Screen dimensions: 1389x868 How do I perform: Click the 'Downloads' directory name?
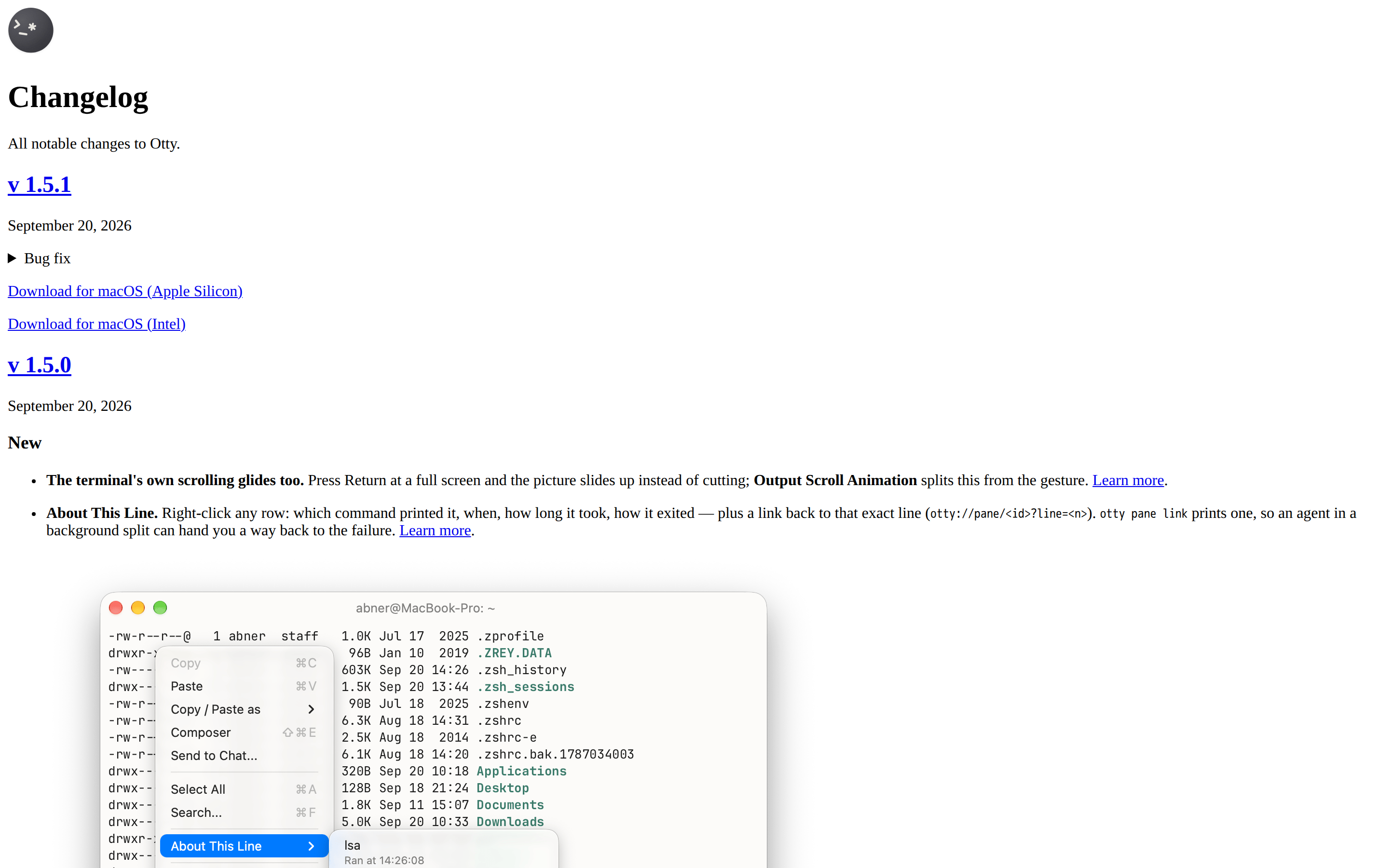point(510,822)
